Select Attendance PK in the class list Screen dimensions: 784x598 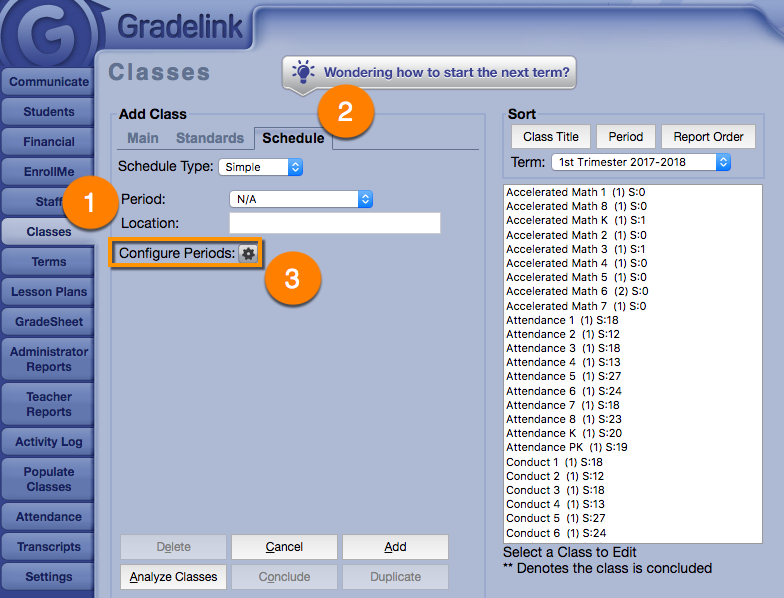[567, 447]
